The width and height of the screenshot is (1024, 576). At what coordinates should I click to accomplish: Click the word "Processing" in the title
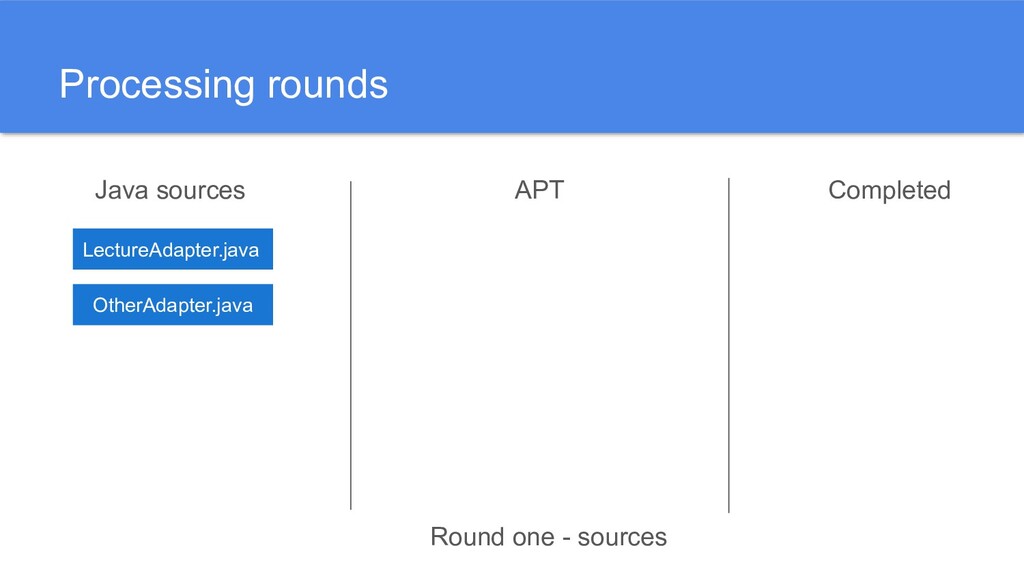pos(157,84)
